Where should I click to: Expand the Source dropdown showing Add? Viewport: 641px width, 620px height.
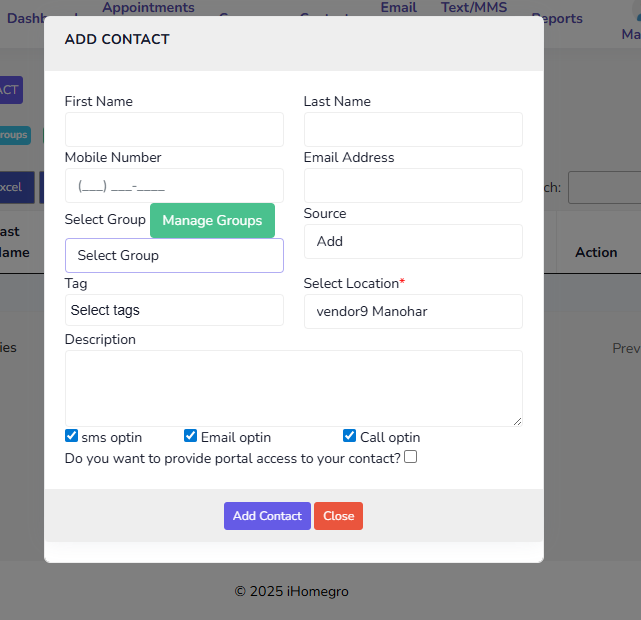(412, 241)
